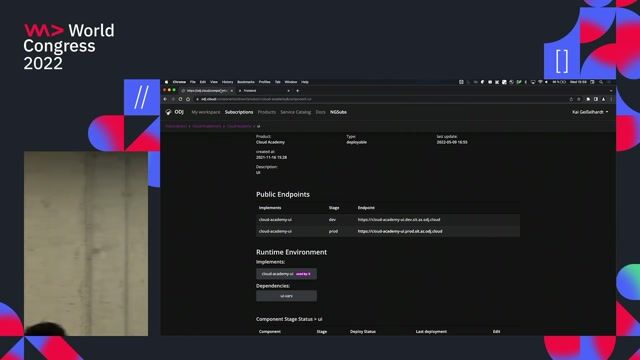Bookmark the page with star icon
The width and height of the screenshot is (640, 360).
[579, 99]
